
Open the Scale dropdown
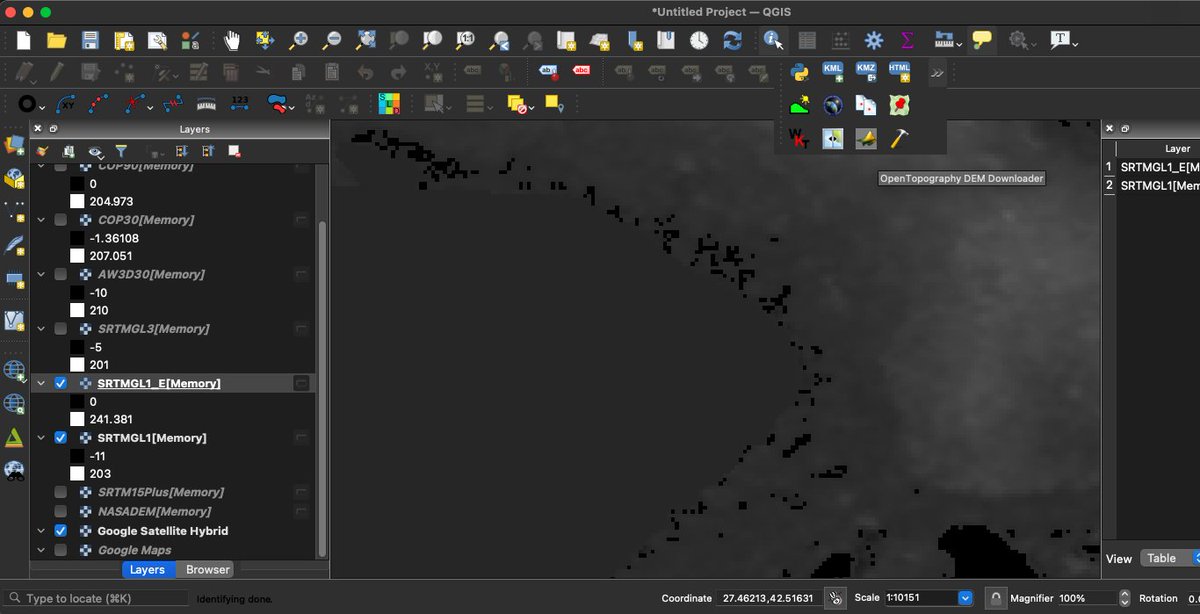click(965, 598)
